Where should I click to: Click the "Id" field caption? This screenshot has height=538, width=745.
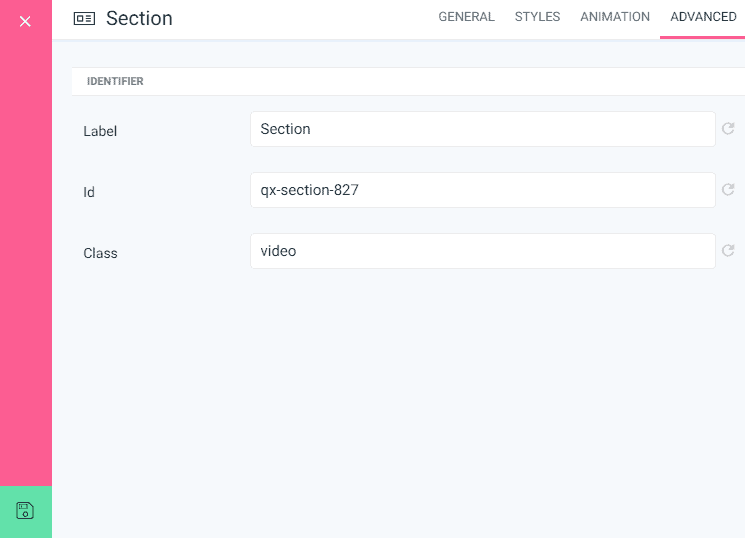[89, 192]
